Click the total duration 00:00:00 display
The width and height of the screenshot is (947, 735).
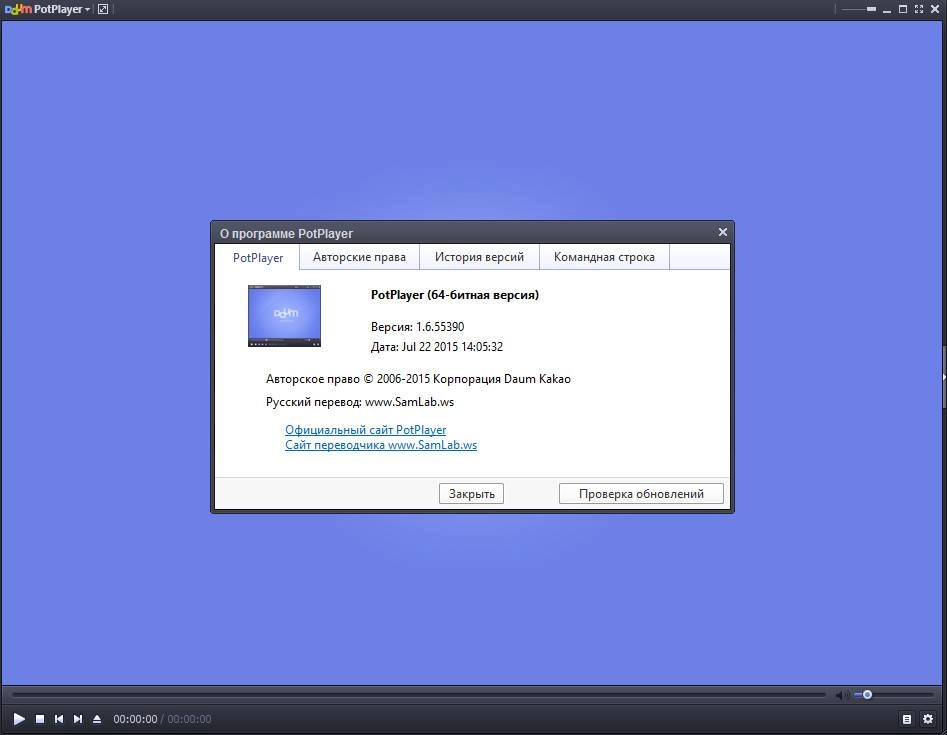pyautogui.click(x=189, y=719)
